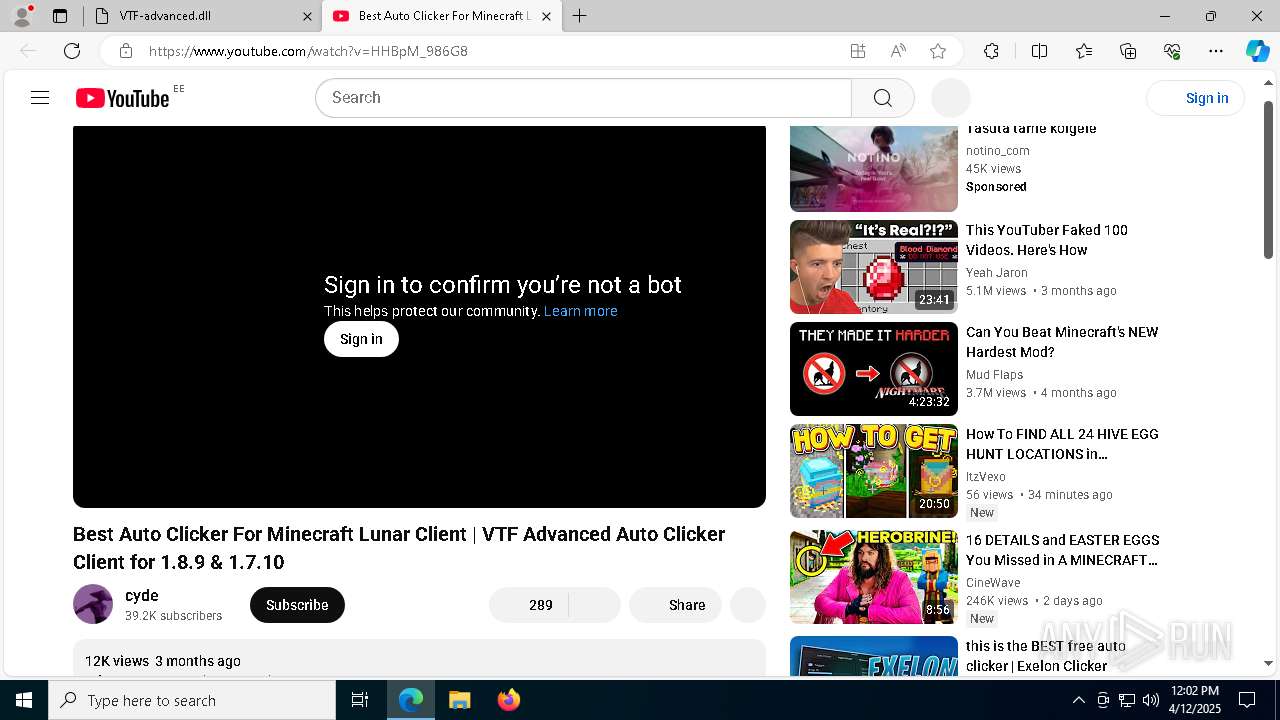The image size is (1280, 720).
Task: Close the Best Auto Clicker YouTube tab
Action: (546, 16)
